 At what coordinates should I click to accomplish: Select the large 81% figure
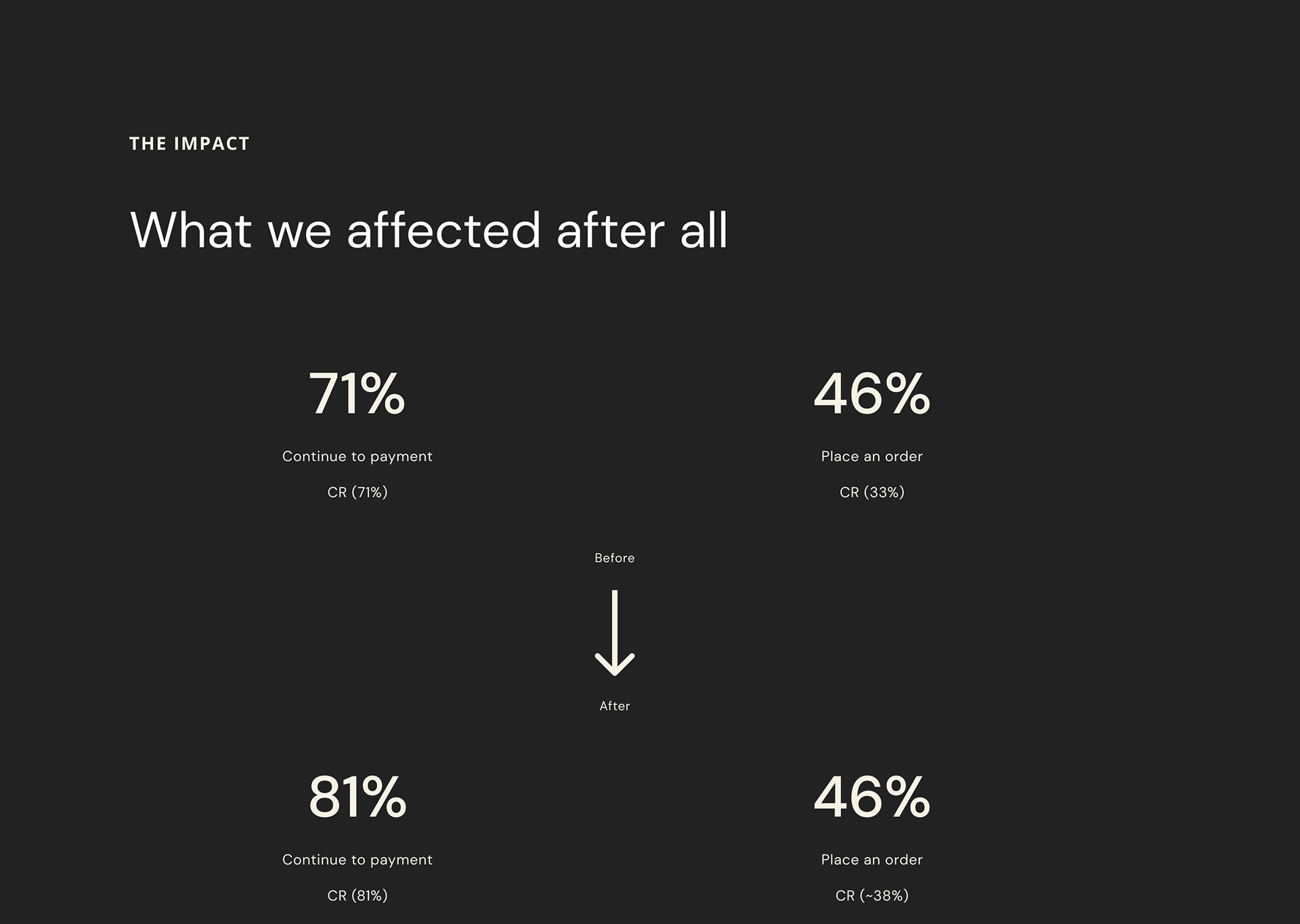coord(357,797)
